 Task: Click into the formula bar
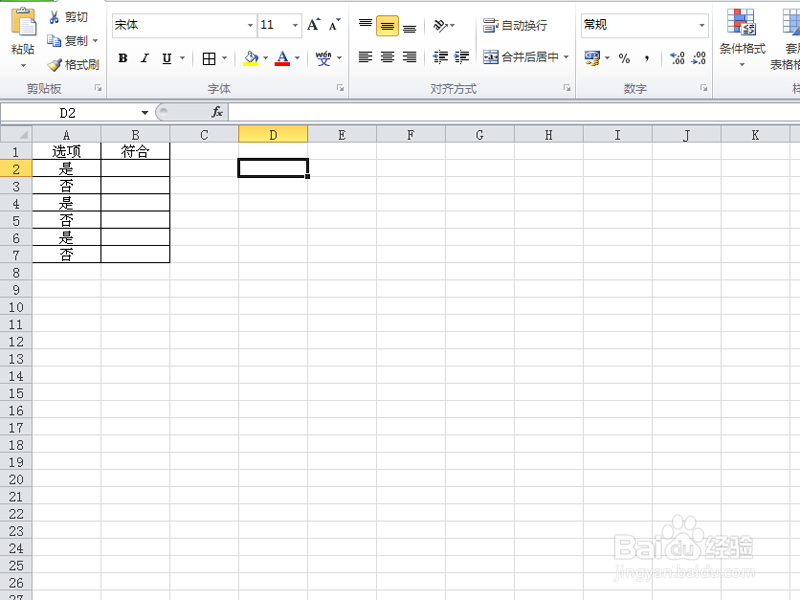point(514,112)
